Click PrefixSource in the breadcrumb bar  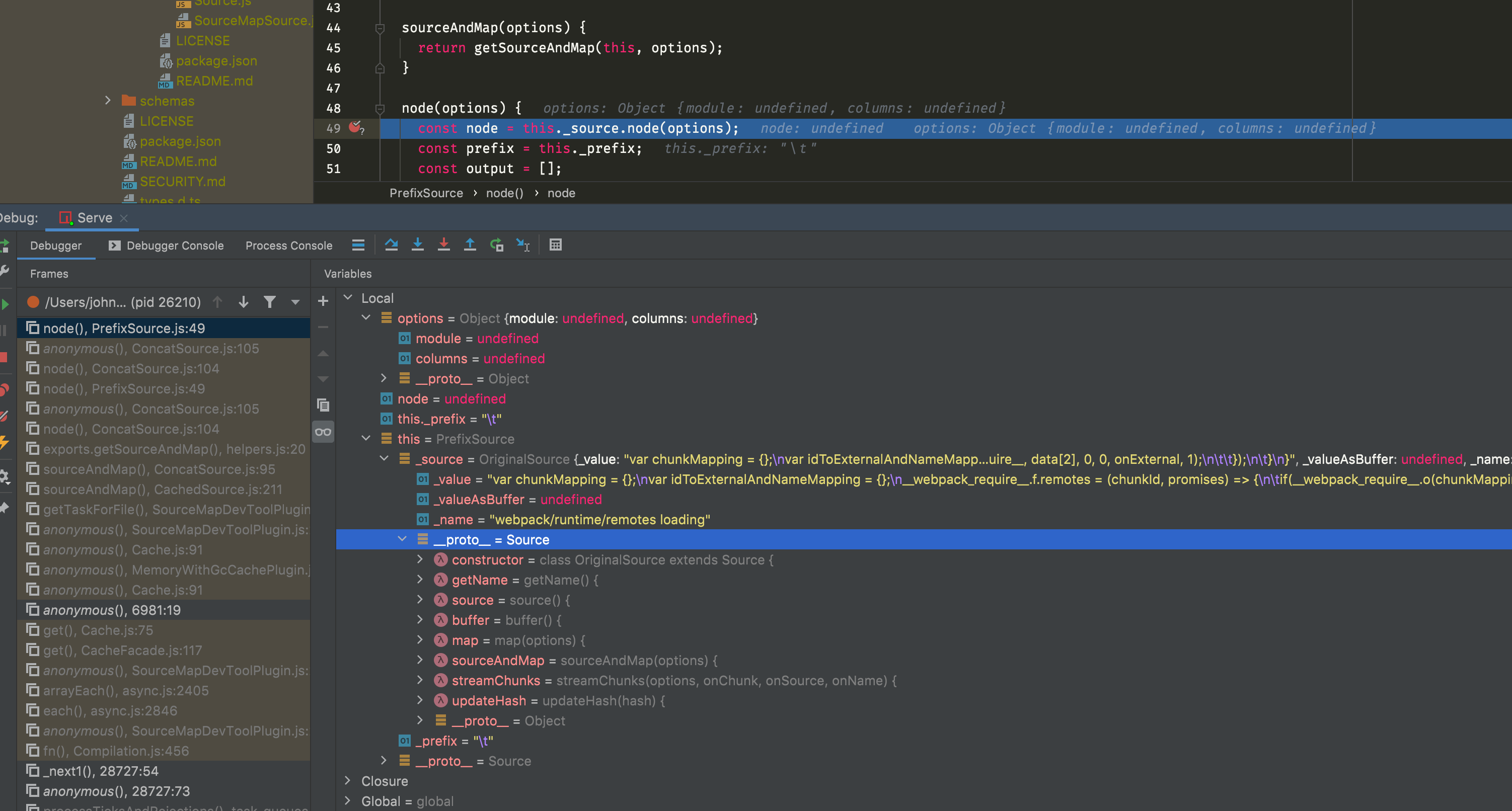426,193
